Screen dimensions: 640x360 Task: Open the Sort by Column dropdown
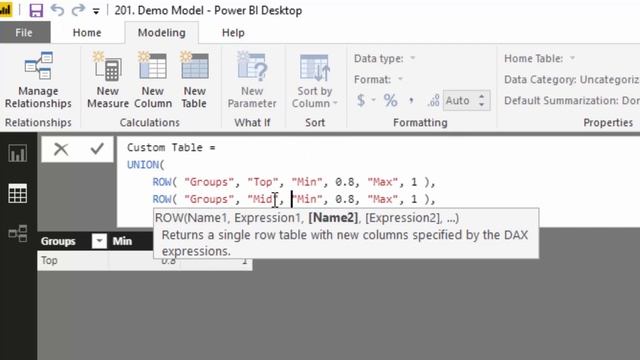pyautogui.click(x=315, y=80)
